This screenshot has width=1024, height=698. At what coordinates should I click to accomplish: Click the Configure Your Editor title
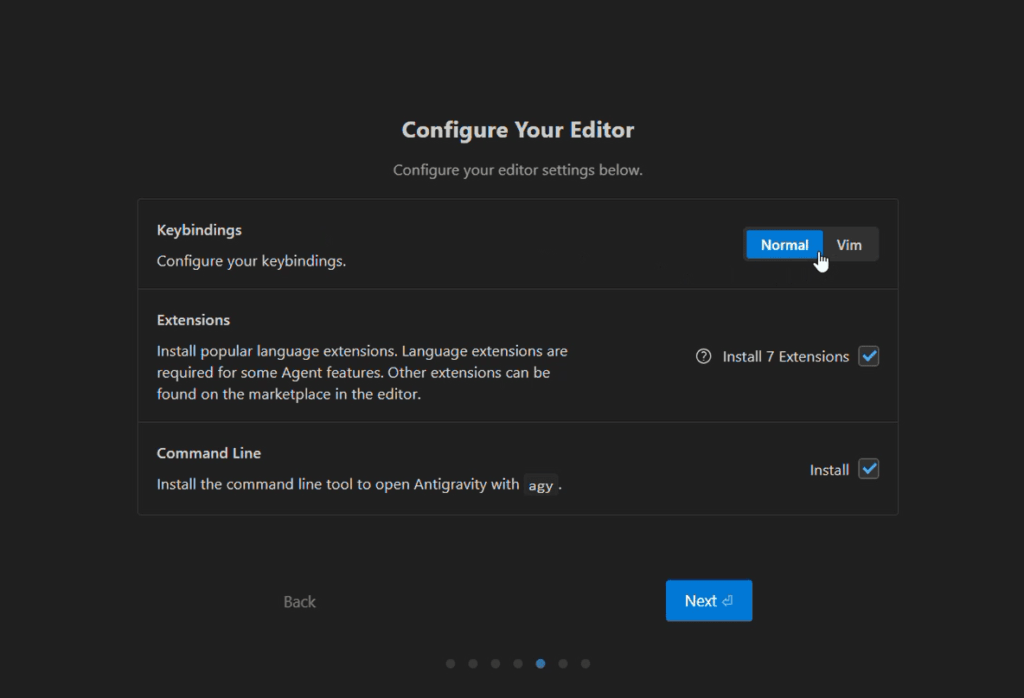pos(517,130)
